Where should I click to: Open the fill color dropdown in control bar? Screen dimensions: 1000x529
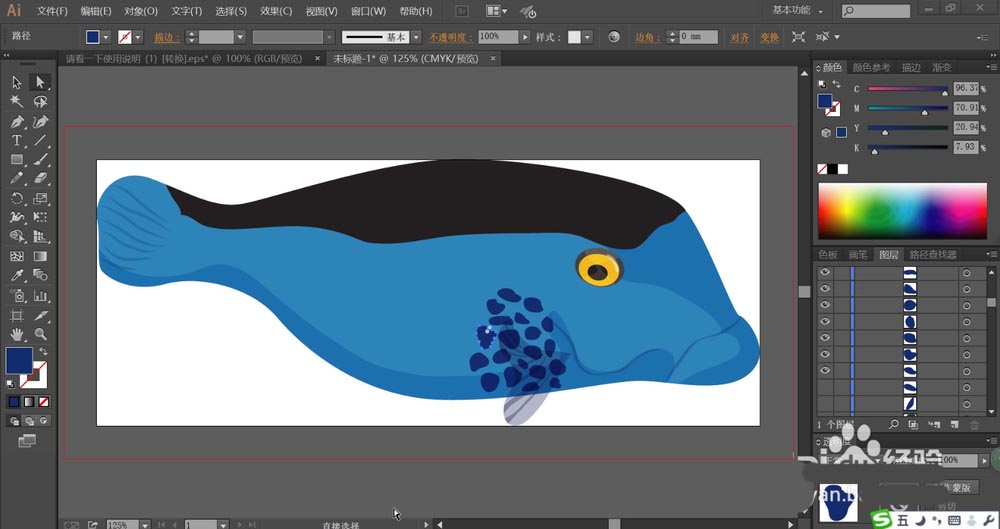108,37
